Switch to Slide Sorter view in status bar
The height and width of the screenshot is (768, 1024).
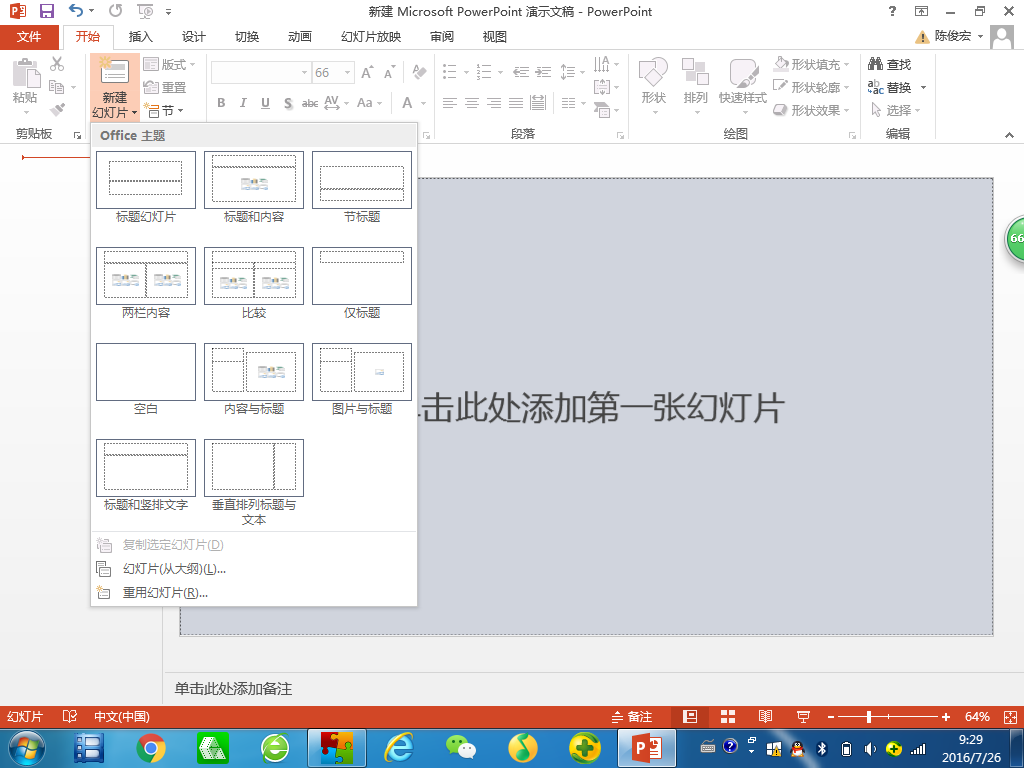click(728, 716)
